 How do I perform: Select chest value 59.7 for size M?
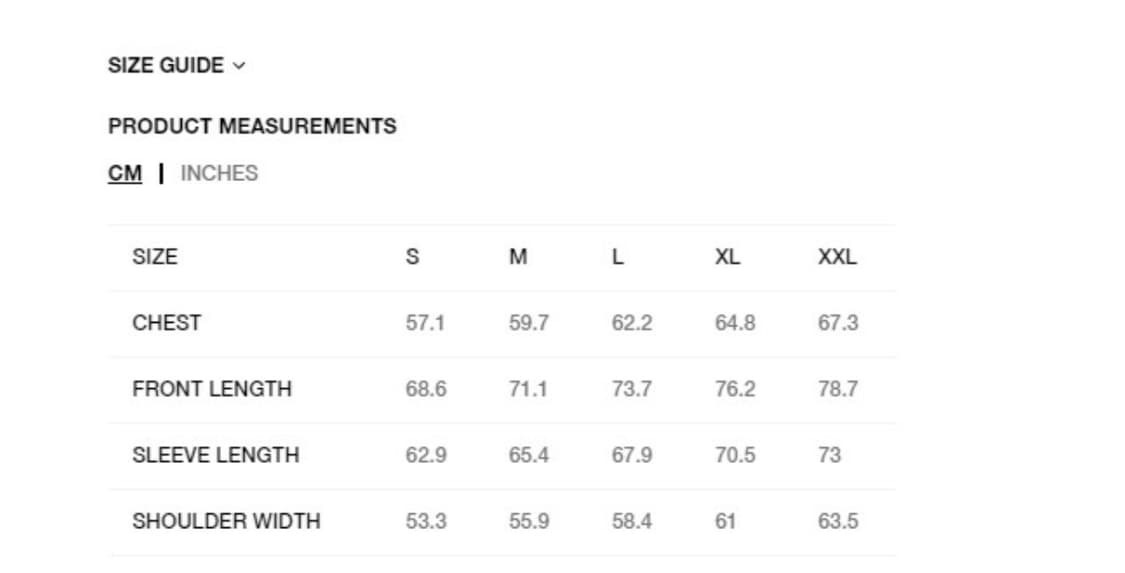tap(528, 323)
